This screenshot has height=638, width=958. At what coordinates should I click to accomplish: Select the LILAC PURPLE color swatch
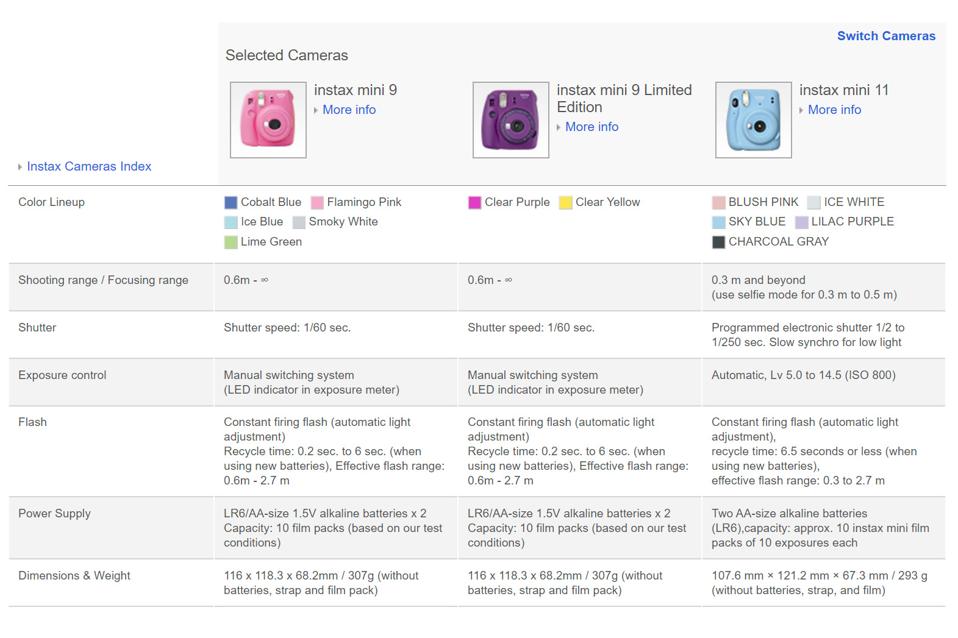[802, 222]
